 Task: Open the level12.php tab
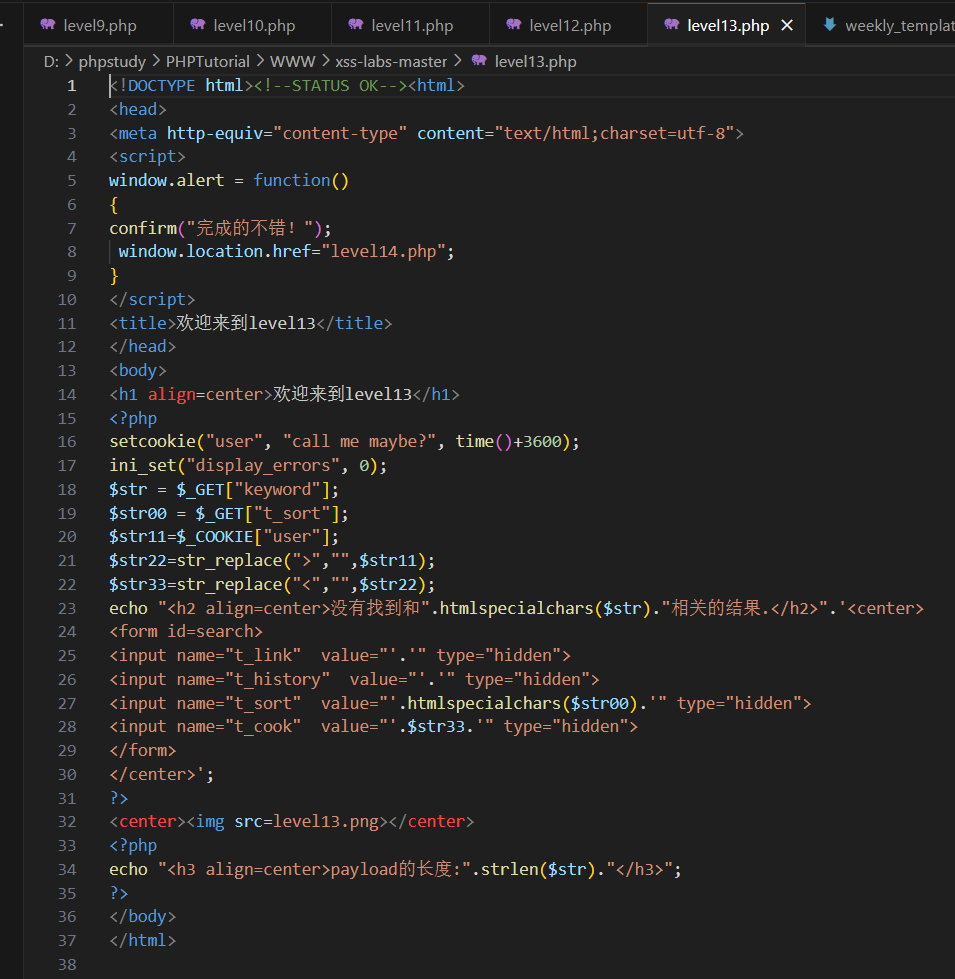click(568, 26)
